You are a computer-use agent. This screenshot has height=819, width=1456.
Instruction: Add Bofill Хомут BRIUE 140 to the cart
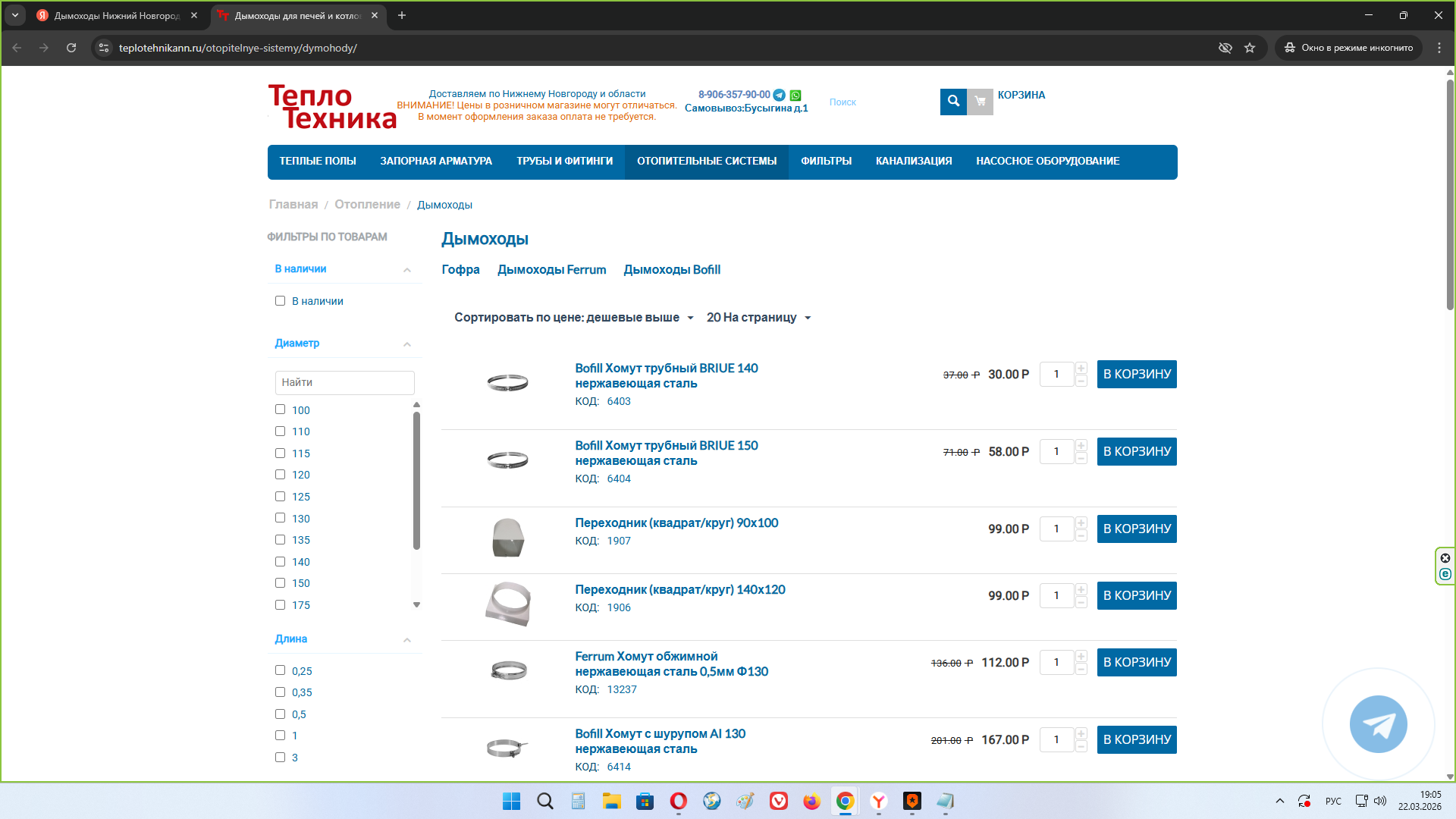[1136, 375]
